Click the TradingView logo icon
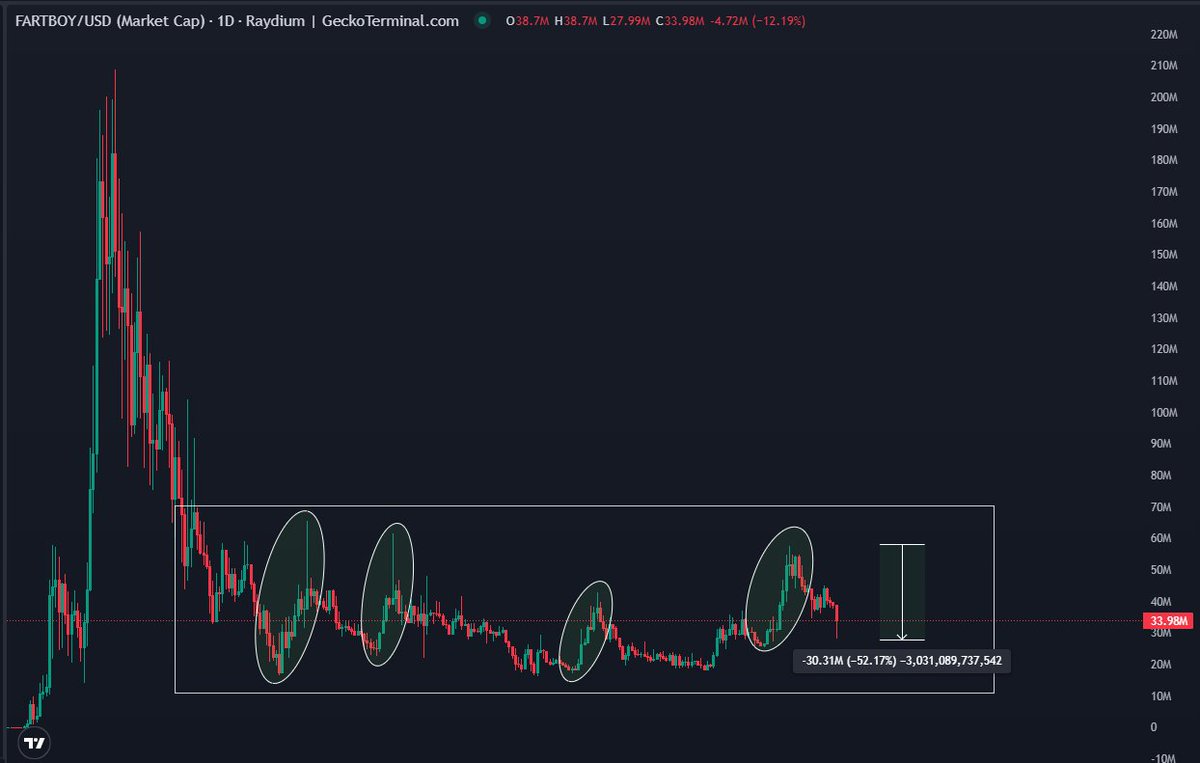Image resolution: width=1200 pixels, height=763 pixels. pos(34,742)
